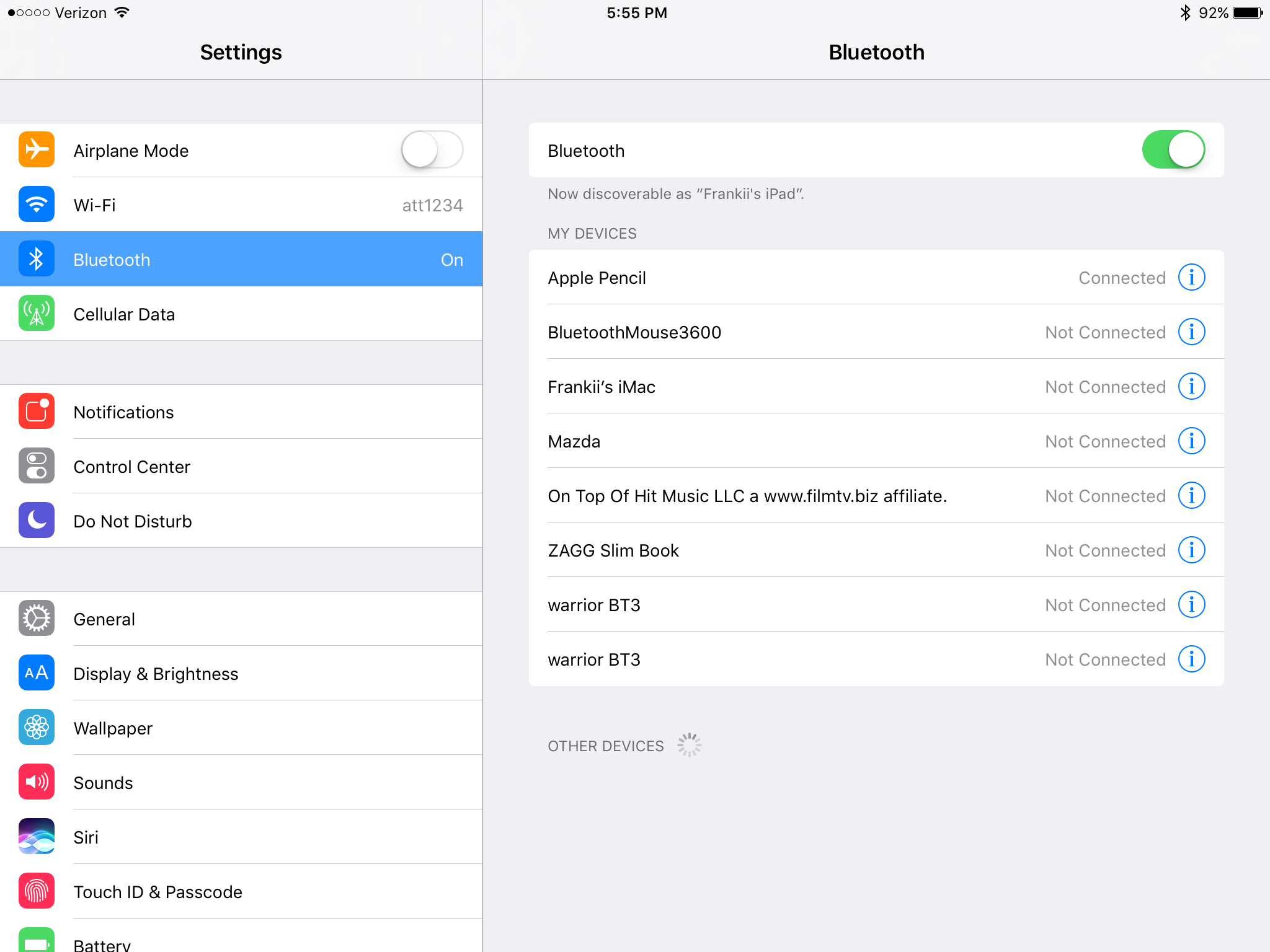
Task: Tap the battery indicator in status bar
Action: click(x=1247, y=13)
